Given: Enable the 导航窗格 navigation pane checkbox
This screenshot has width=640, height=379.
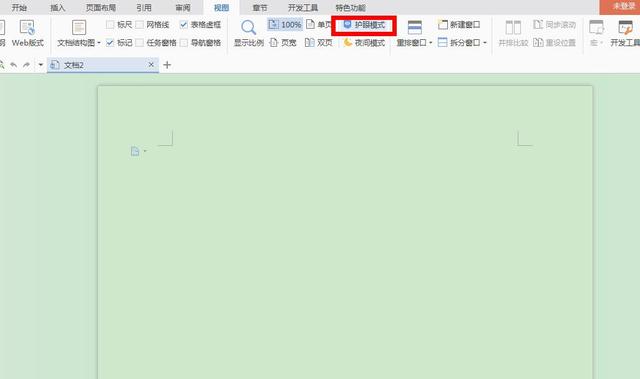Looking at the screenshot, I should pos(184,42).
